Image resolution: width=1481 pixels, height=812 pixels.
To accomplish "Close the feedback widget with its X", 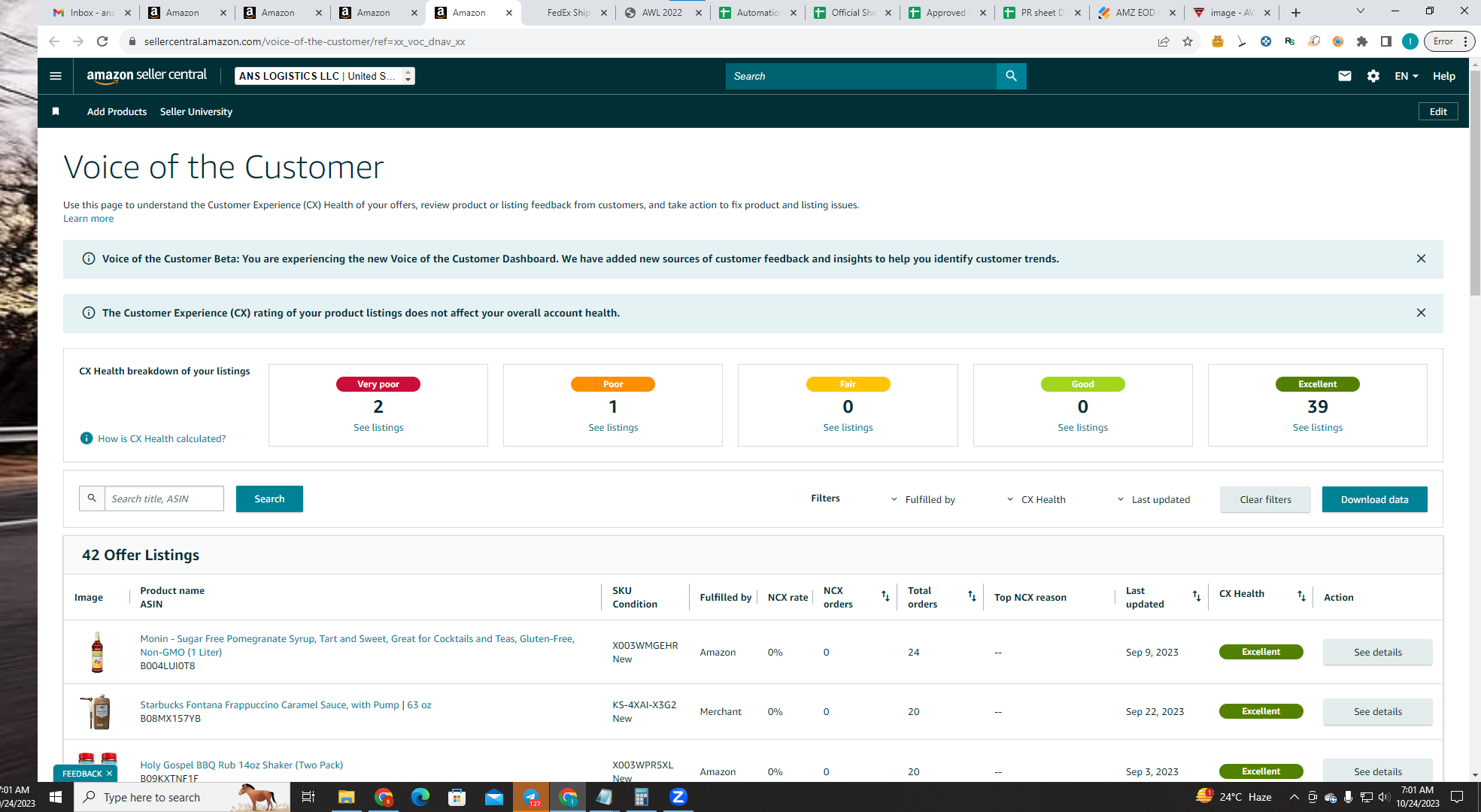I will pyautogui.click(x=109, y=773).
